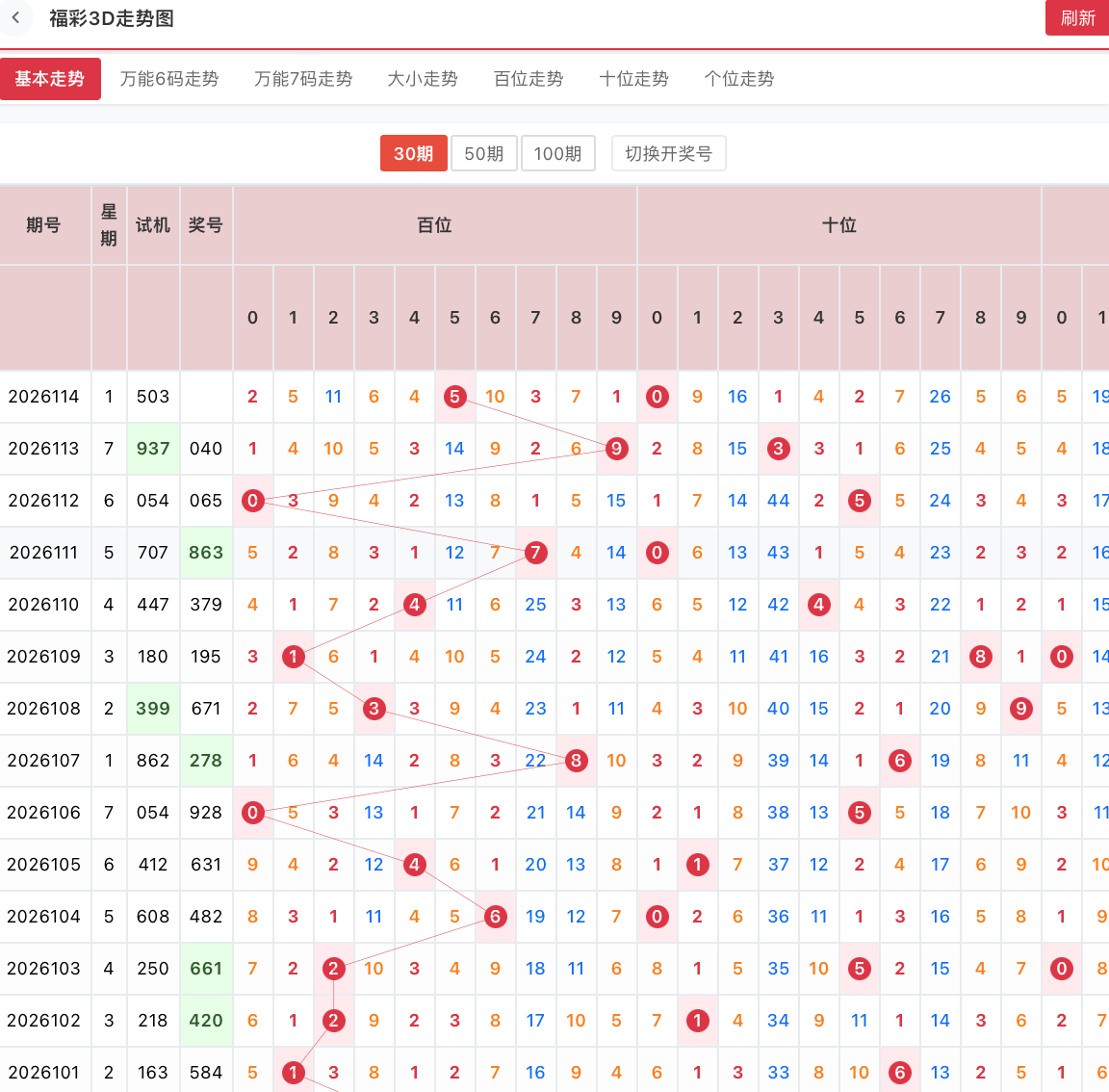Click red ball 2 in row 2026103 百位
The width and height of the screenshot is (1109, 1092).
334,968
